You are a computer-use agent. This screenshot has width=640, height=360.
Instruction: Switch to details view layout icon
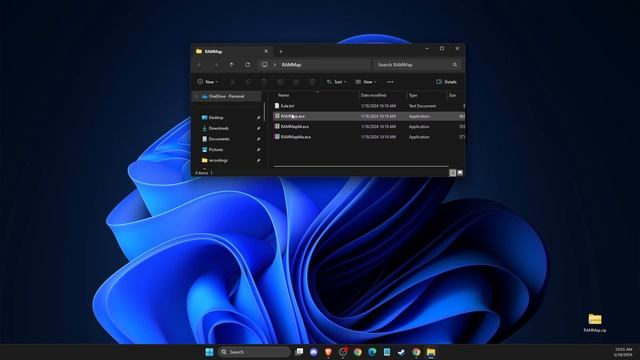click(x=452, y=173)
